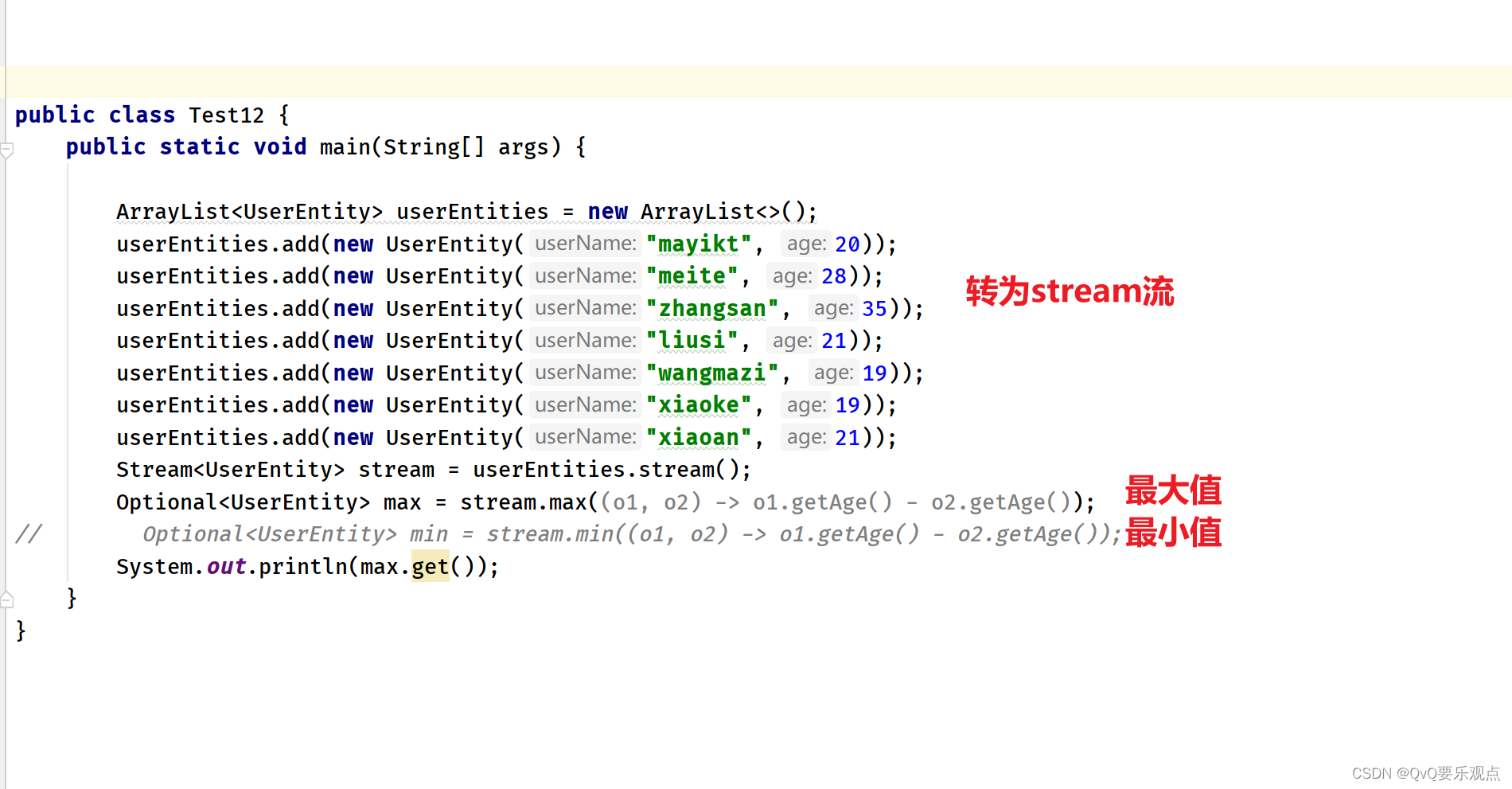Click the "xiaoke" string literal

698,405
